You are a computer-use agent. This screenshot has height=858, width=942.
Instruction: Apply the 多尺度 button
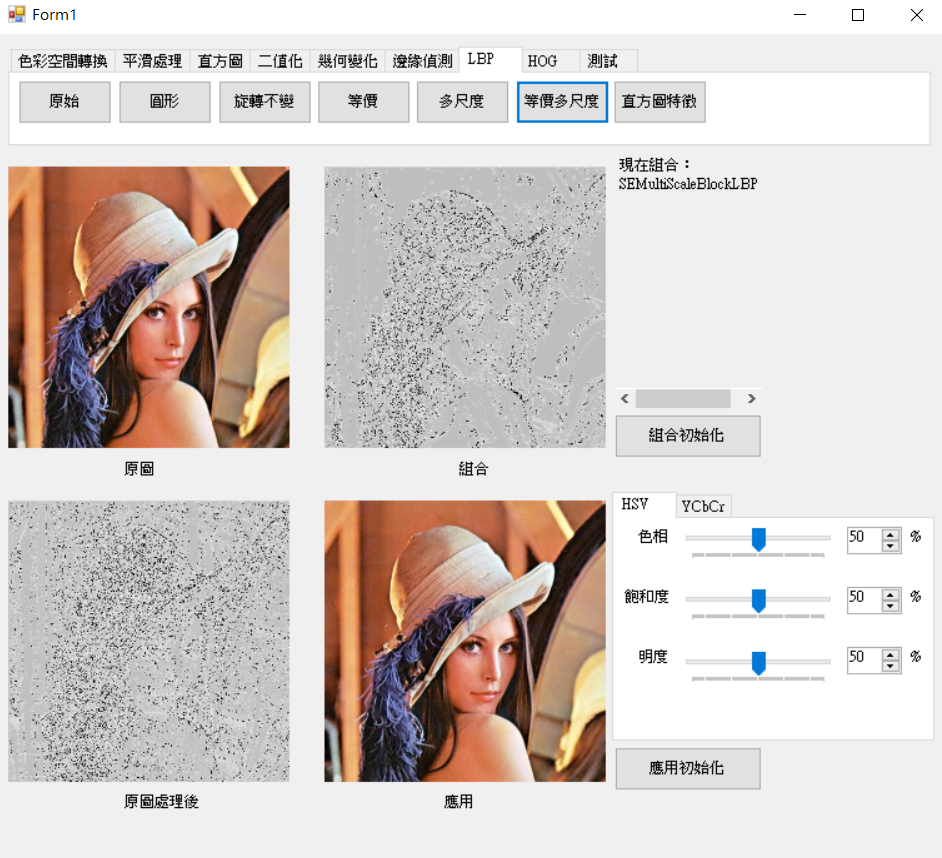[x=463, y=102]
